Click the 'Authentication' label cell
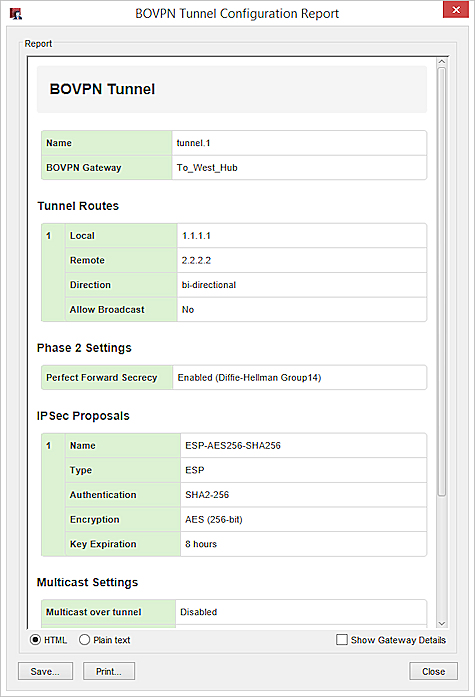 coord(123,495)
